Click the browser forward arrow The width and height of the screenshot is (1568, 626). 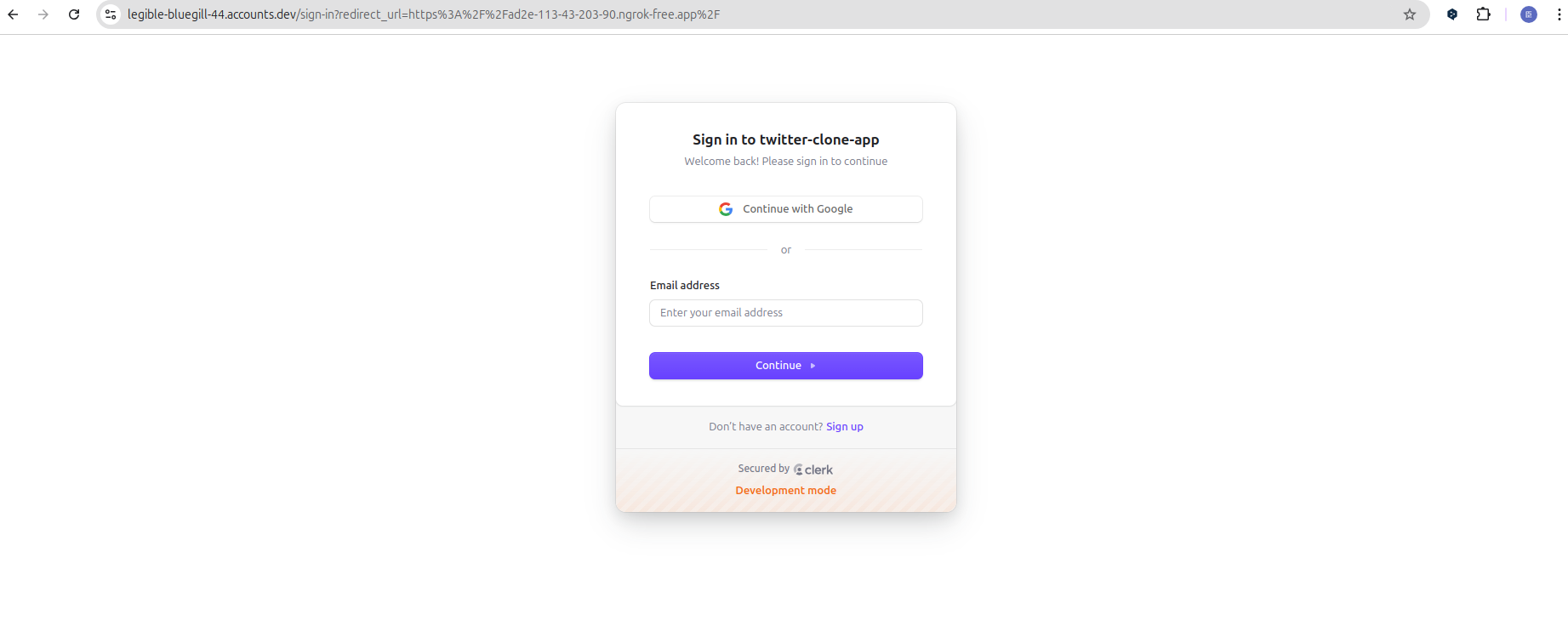pos(43,14)
